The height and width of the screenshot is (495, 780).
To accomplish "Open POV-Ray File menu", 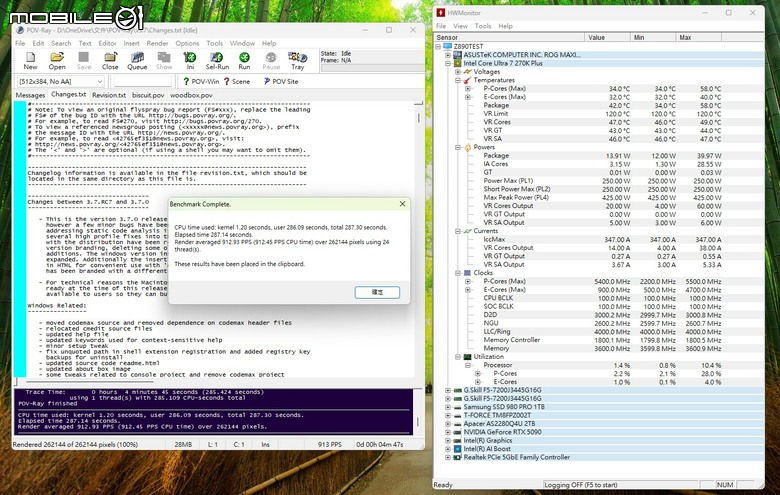I will pyautogui.click(x=20, y=43).
